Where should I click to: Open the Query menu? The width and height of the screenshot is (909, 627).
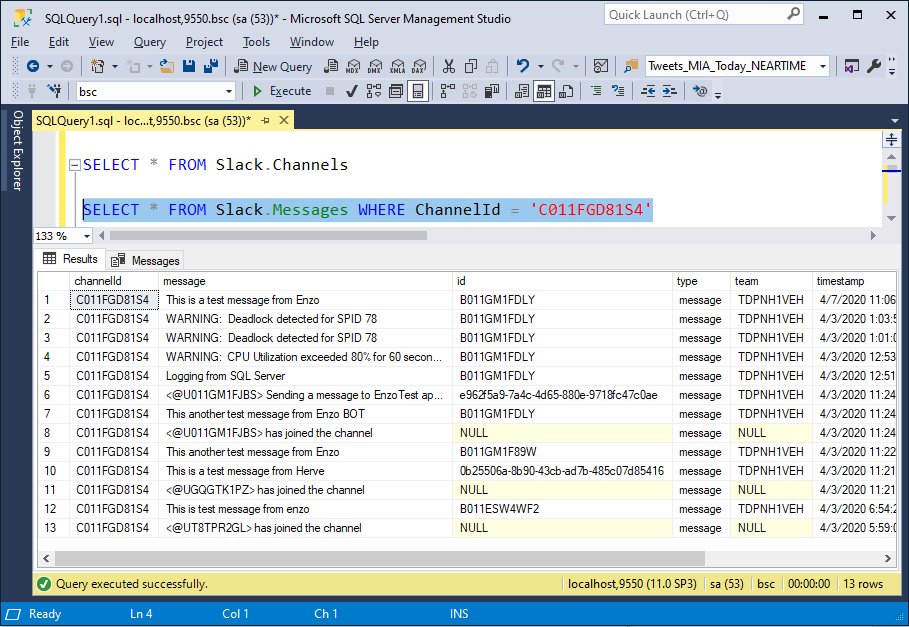[150, 42]
